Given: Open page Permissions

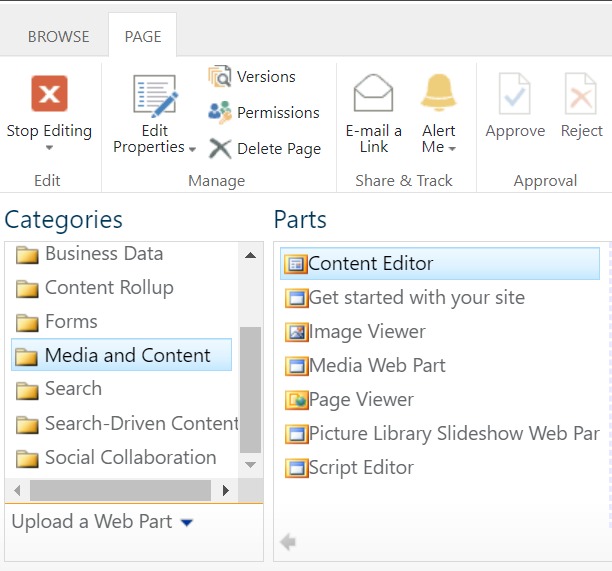Looking at the screenshot, I should pyautogui.click(x=264, y=112).
